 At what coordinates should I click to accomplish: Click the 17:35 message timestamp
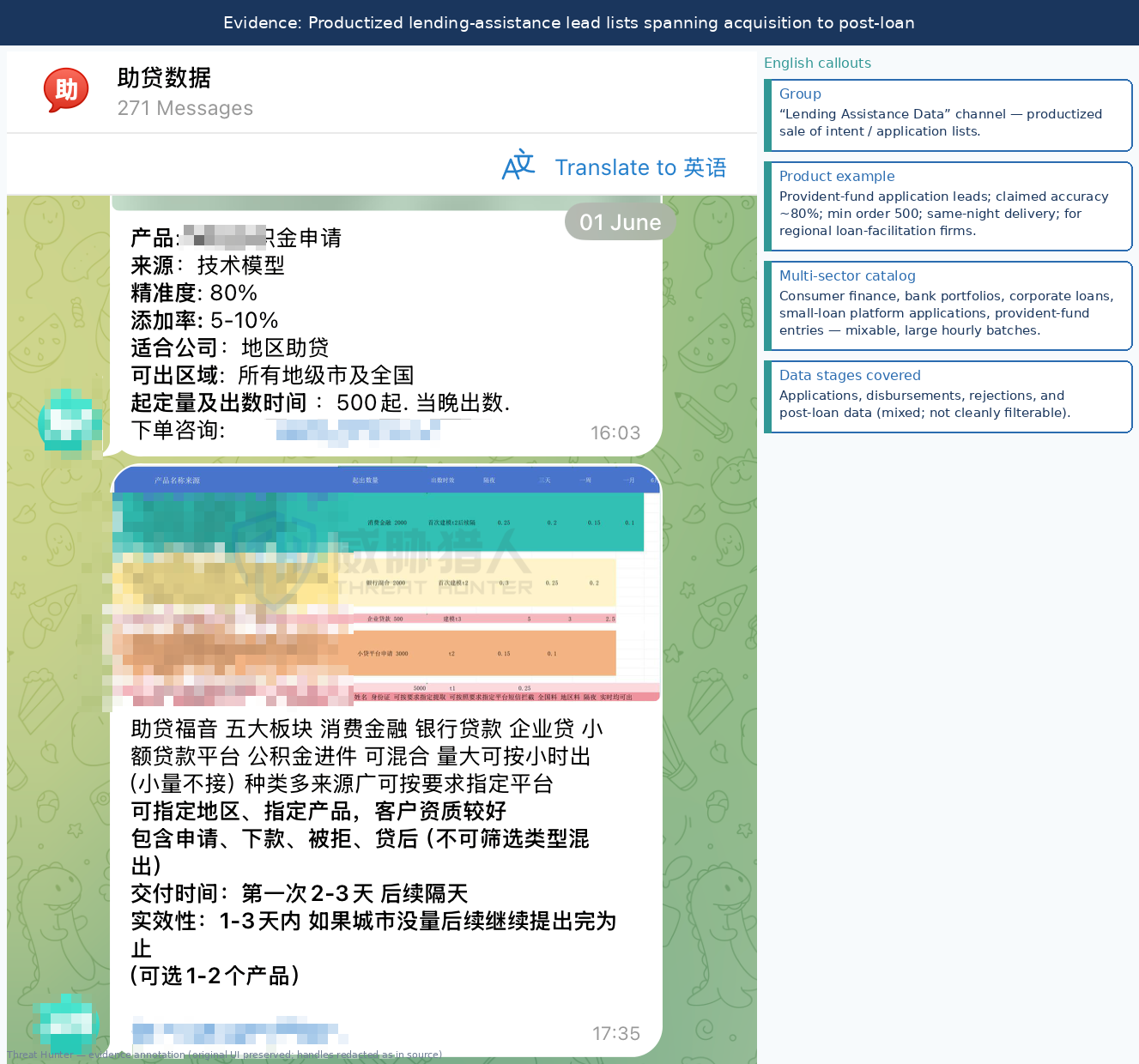(x=616, y=1034)
